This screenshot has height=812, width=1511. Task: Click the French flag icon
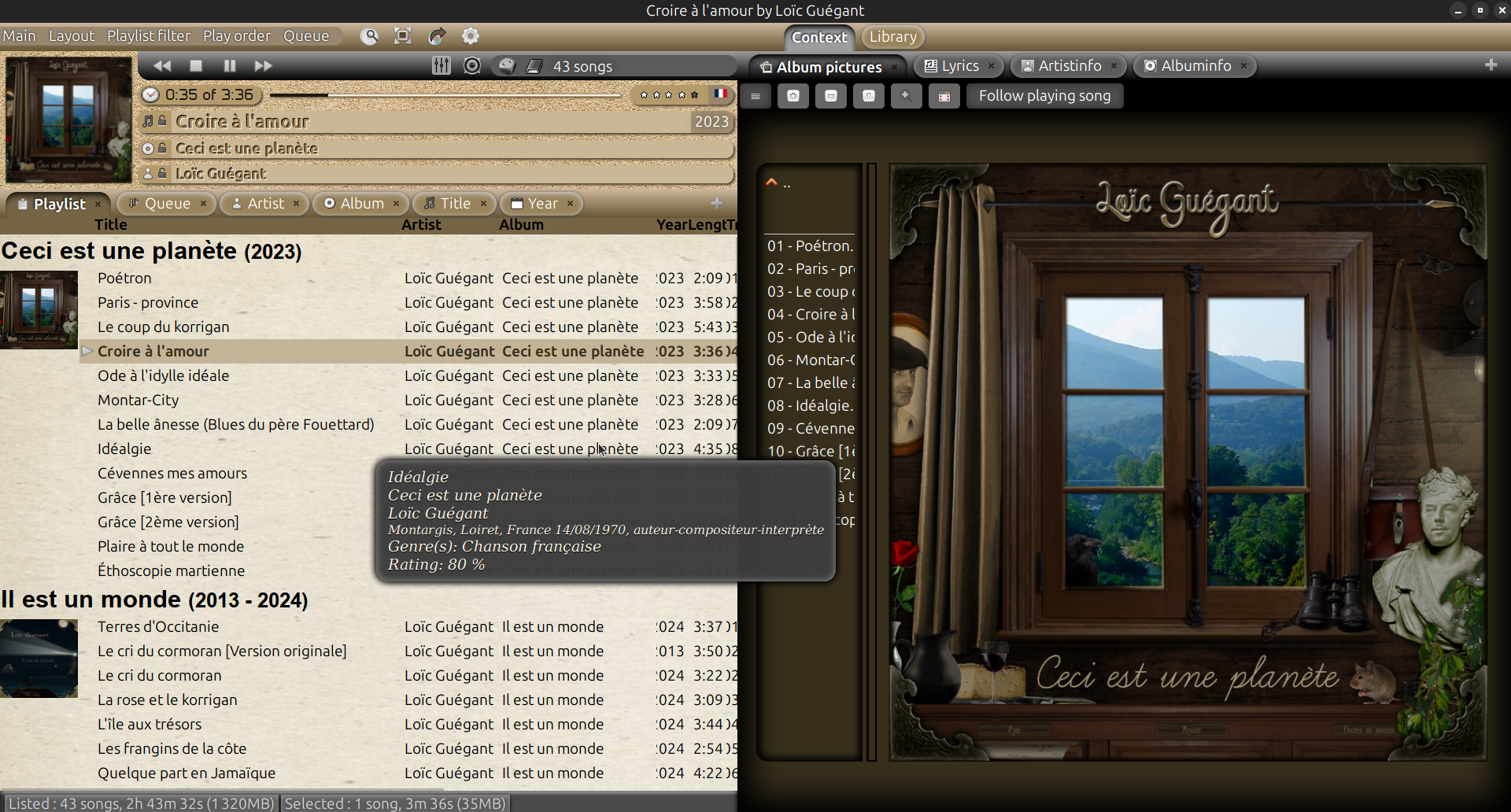(720, 94)
